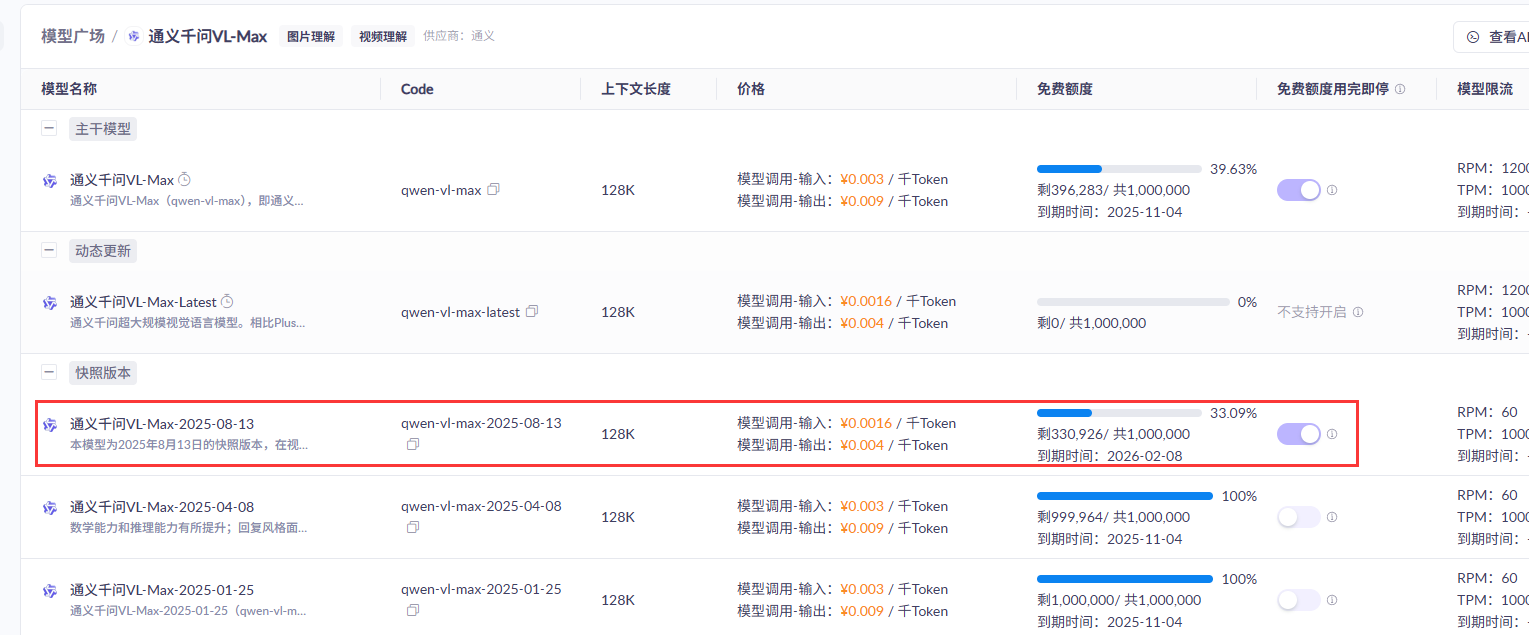The height and width of the screenshot is (635, 1529).
Task: Enable free-quota stop toggle for qwen-vl-max-2025-04-08
Action: (x=1299, y=517)
